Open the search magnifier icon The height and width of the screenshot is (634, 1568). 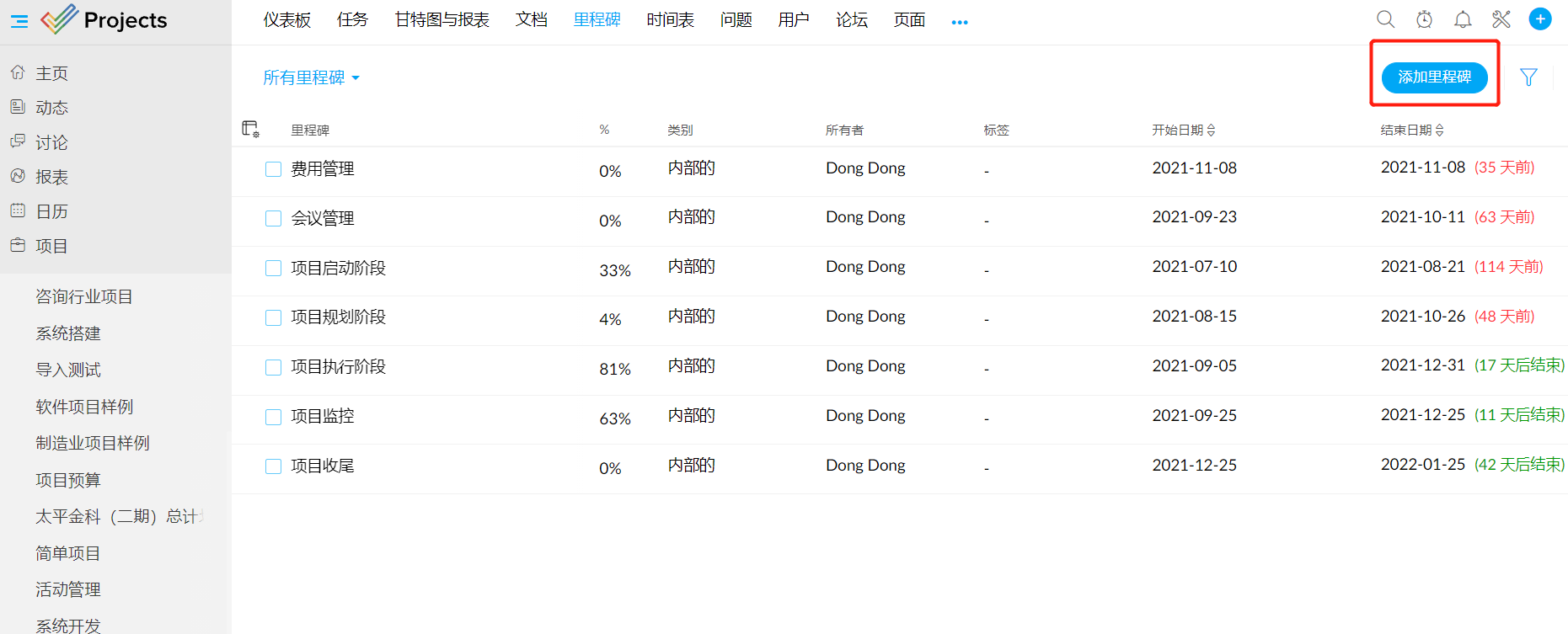tap(1385, 19)
